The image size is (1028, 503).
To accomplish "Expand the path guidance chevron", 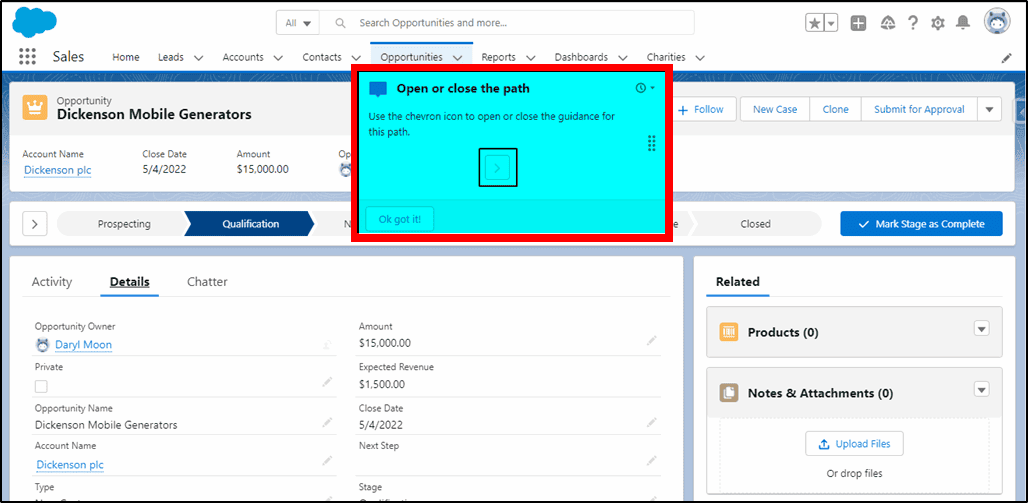I will click(35, 224).
